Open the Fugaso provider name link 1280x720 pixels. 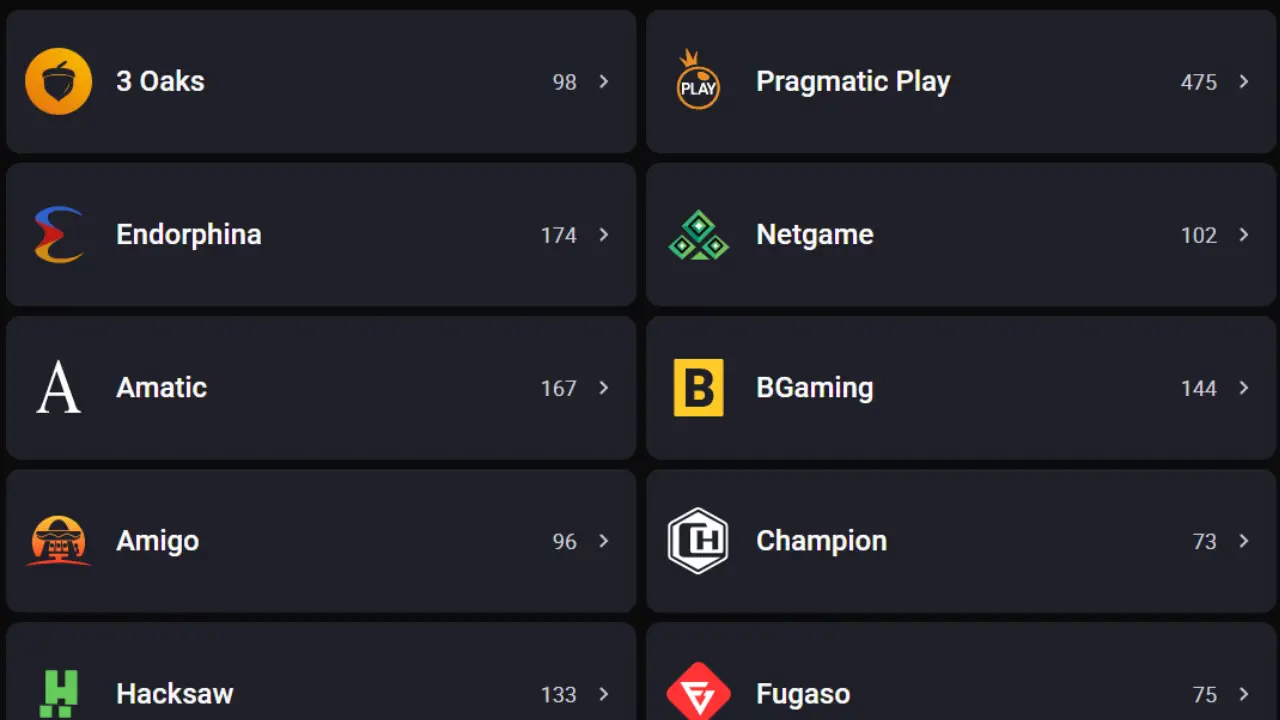coord(803,694)
